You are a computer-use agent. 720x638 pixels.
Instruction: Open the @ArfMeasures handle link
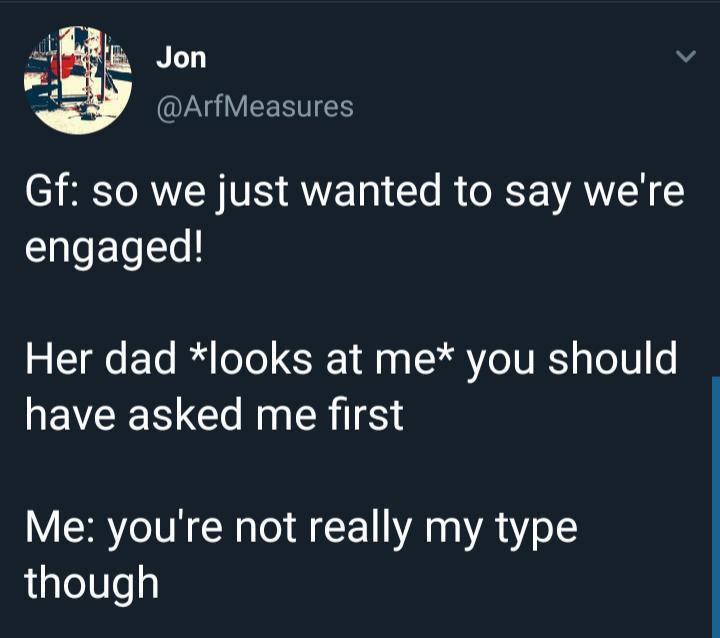pyautogui.click(x=255, y=105)
